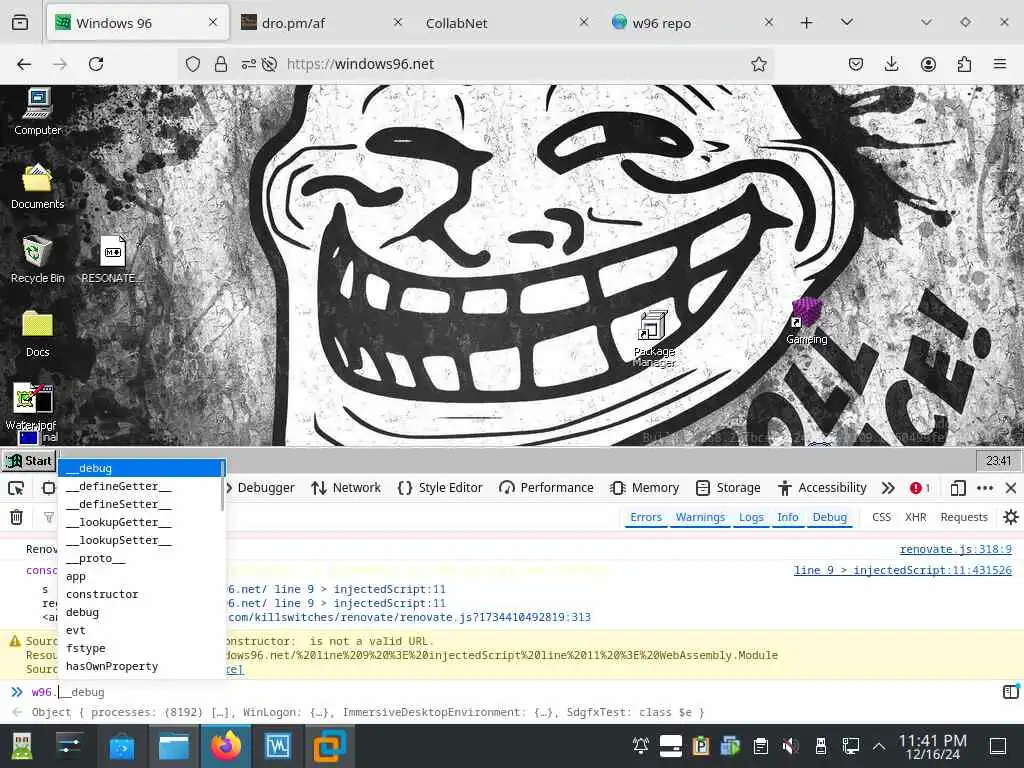Toggle the Logs console filter

(x=751, y=517)
